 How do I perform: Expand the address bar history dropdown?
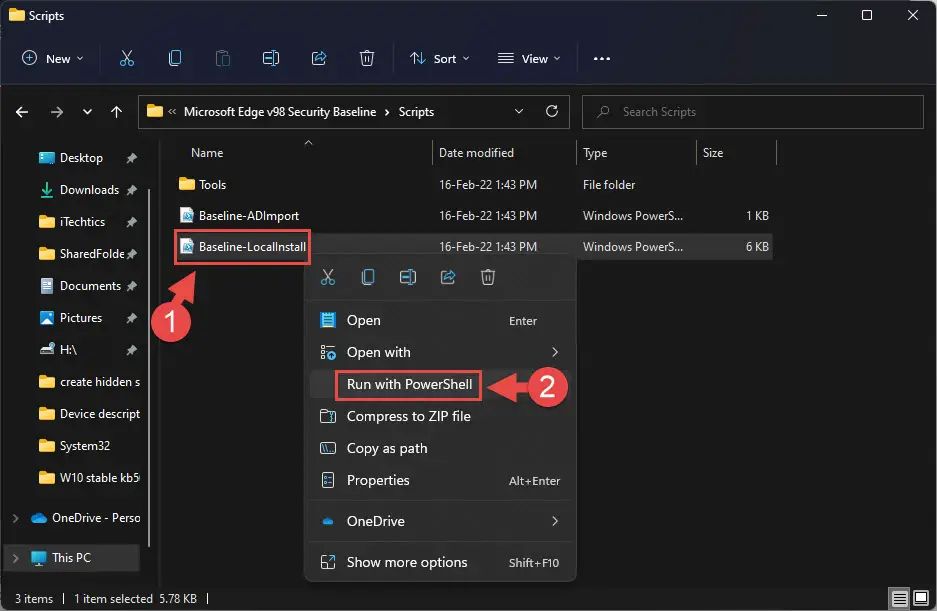519,111
